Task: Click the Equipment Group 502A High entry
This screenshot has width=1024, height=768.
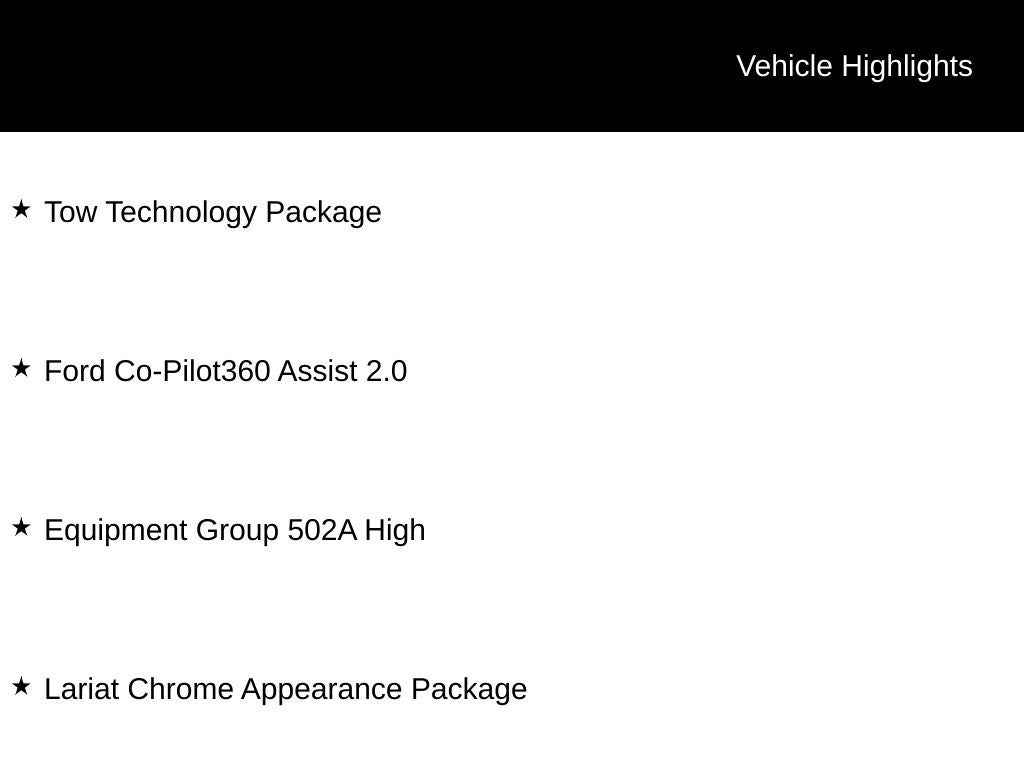Action: click(x=235, y=530)
